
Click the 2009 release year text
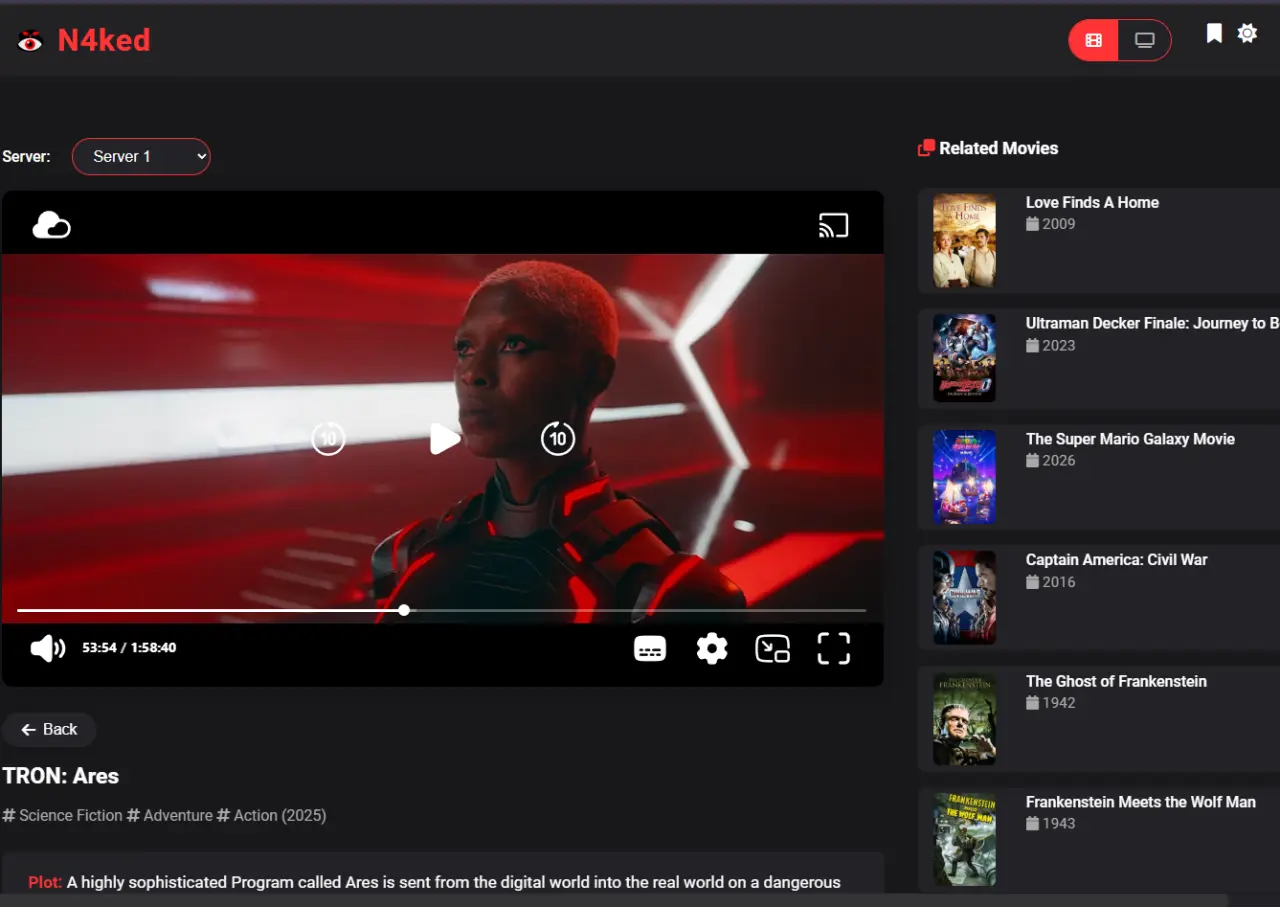(x=1058, y=224)
